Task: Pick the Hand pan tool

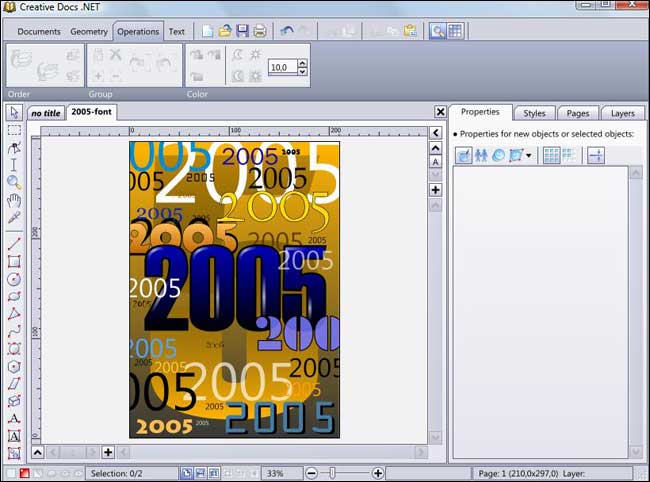Action: point(14,200)
